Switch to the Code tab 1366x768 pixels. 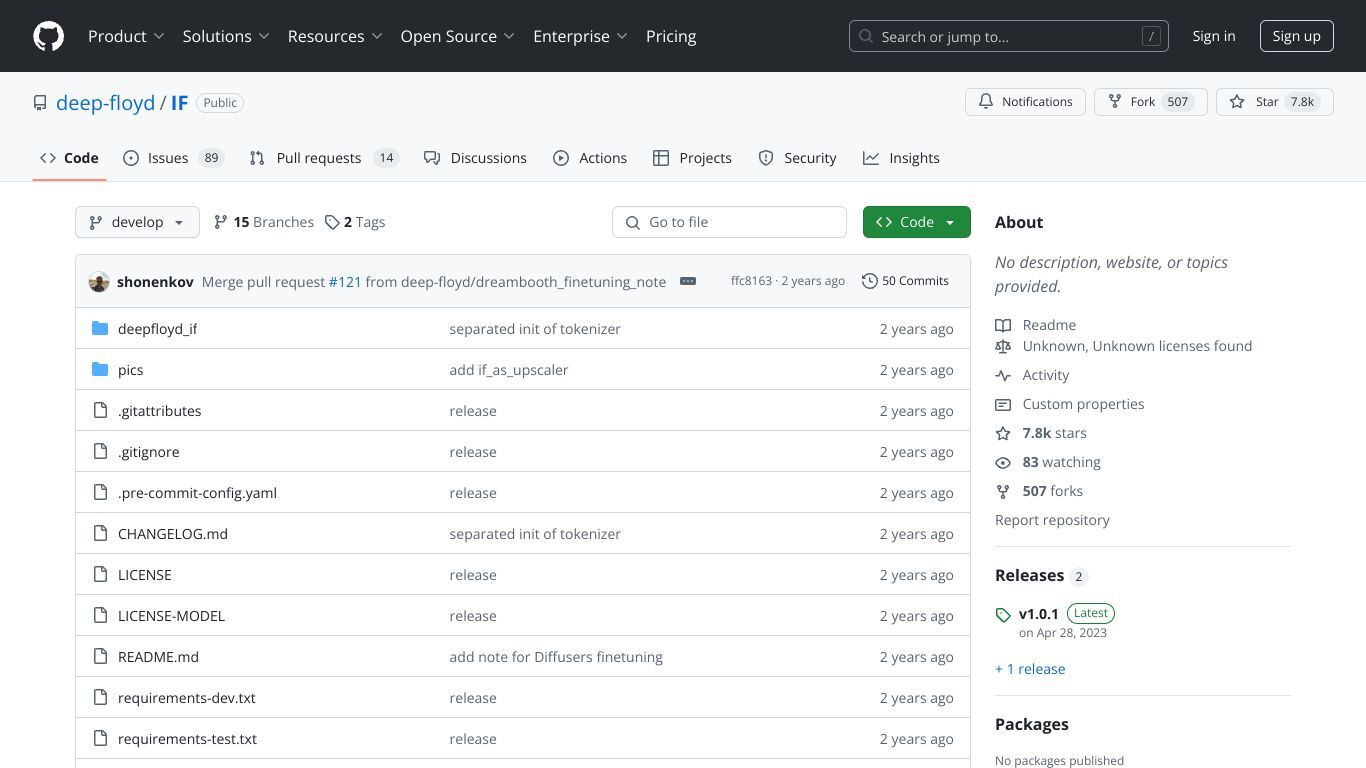(x=69, y=158)
